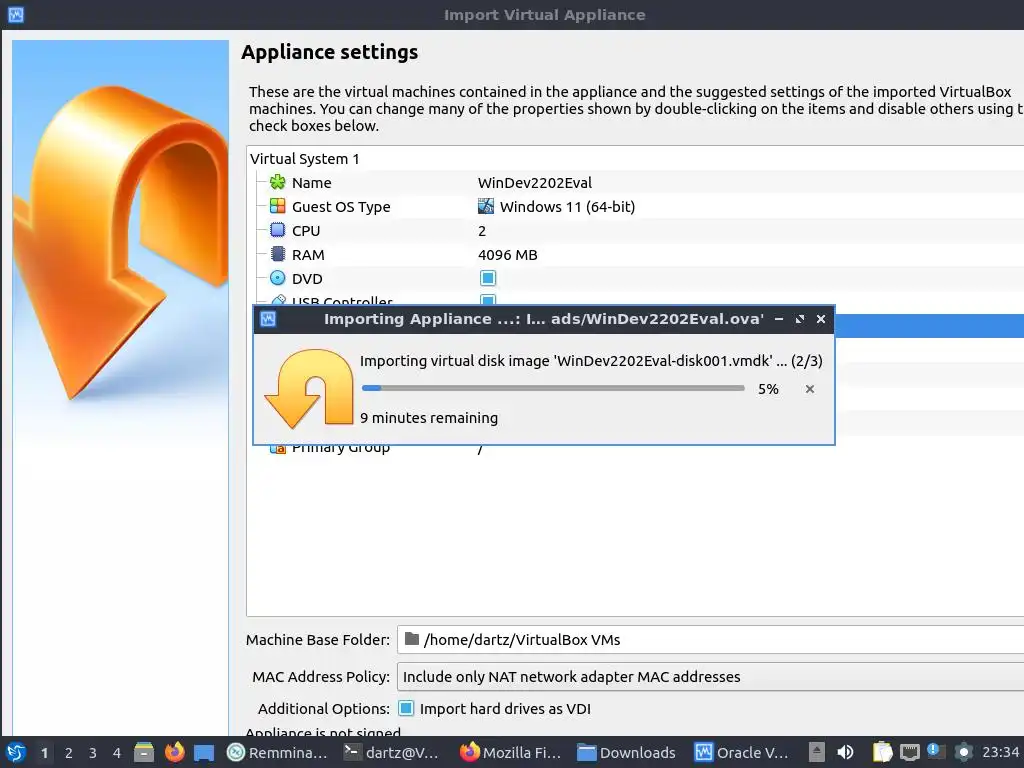Click the settings gear tray icon
Image resolution: width=1024 pixels, height=768 pixels.
963,752
